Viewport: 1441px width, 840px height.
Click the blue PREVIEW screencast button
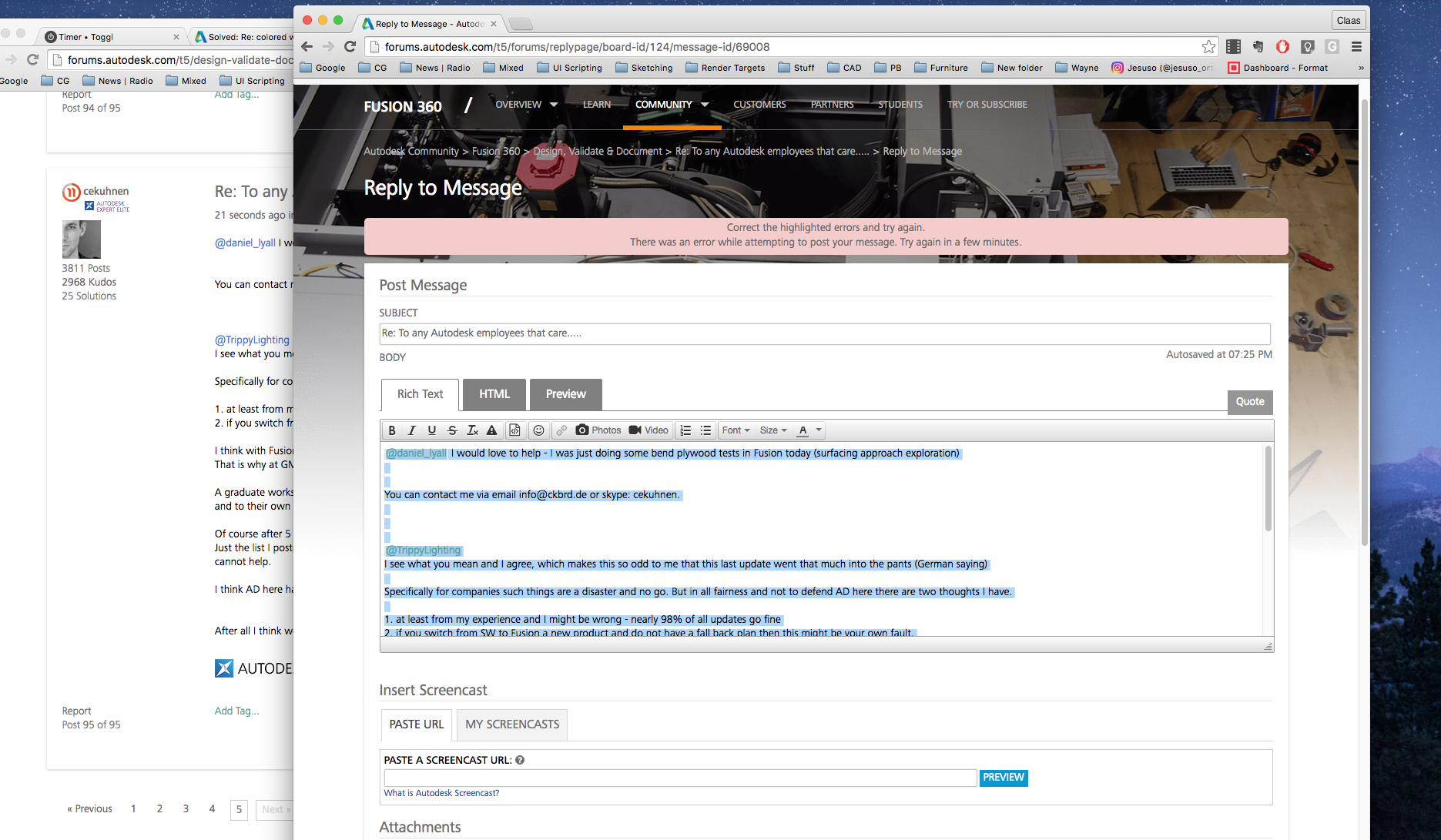pos(1004,778)
